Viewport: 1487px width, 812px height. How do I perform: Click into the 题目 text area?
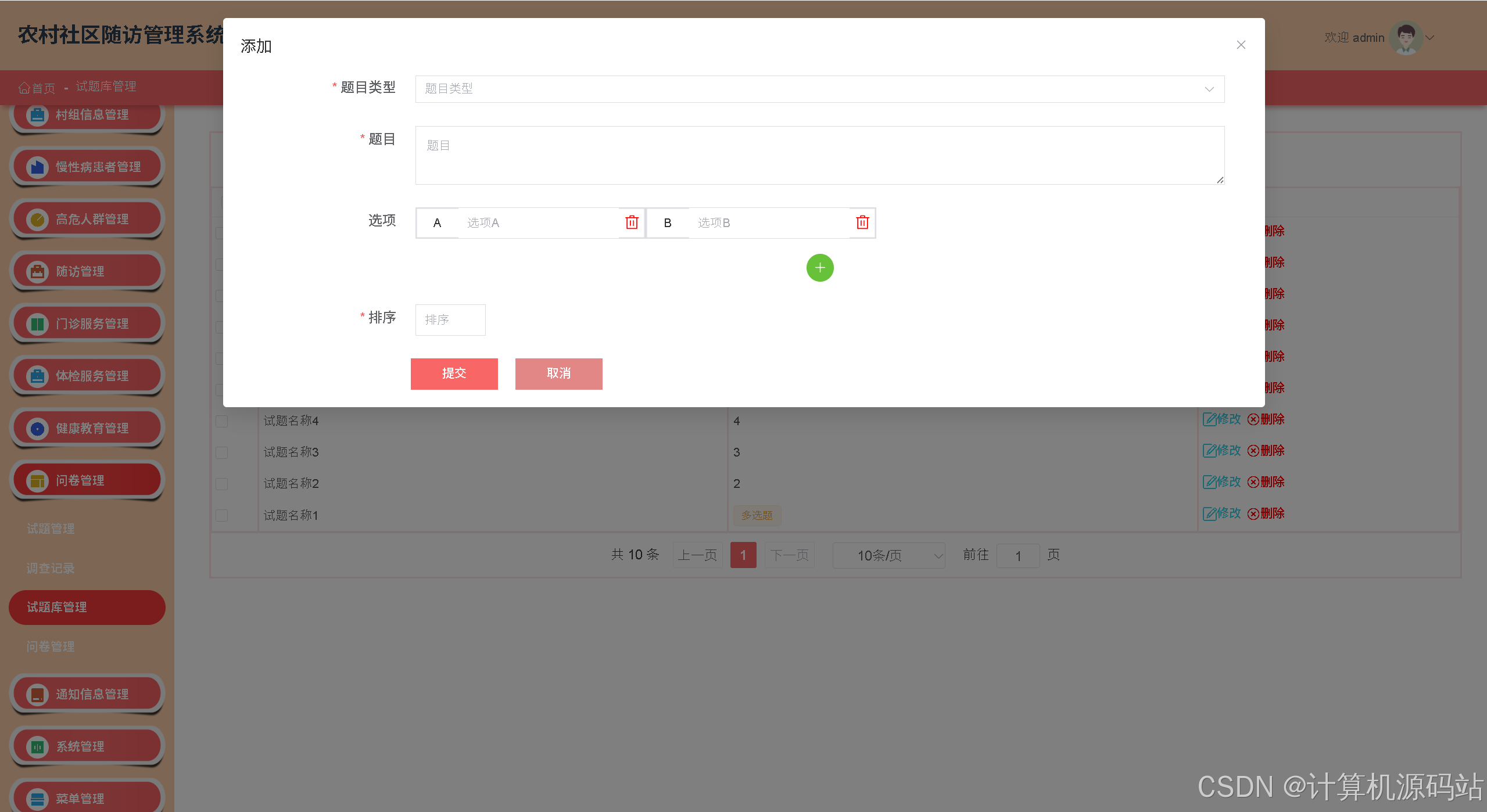click(819, 155)
